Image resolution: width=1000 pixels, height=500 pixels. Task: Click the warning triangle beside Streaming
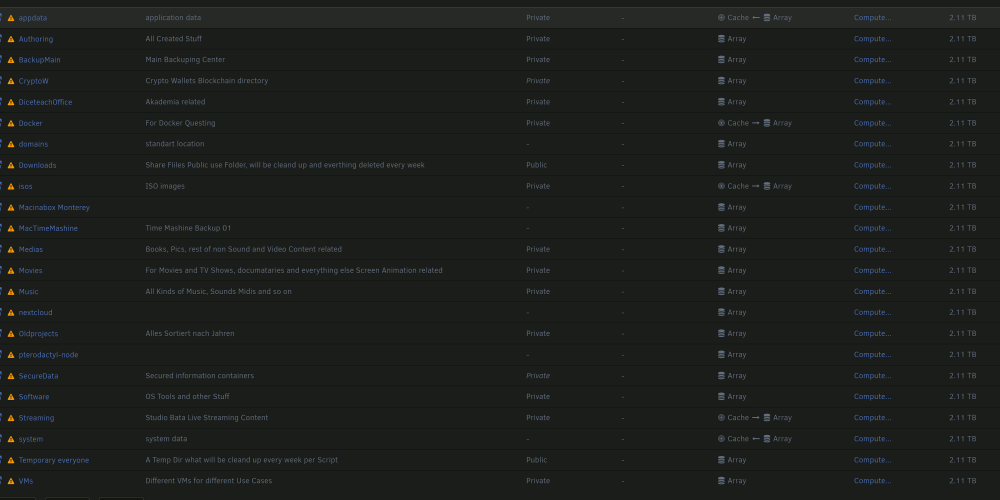point(11,418)
